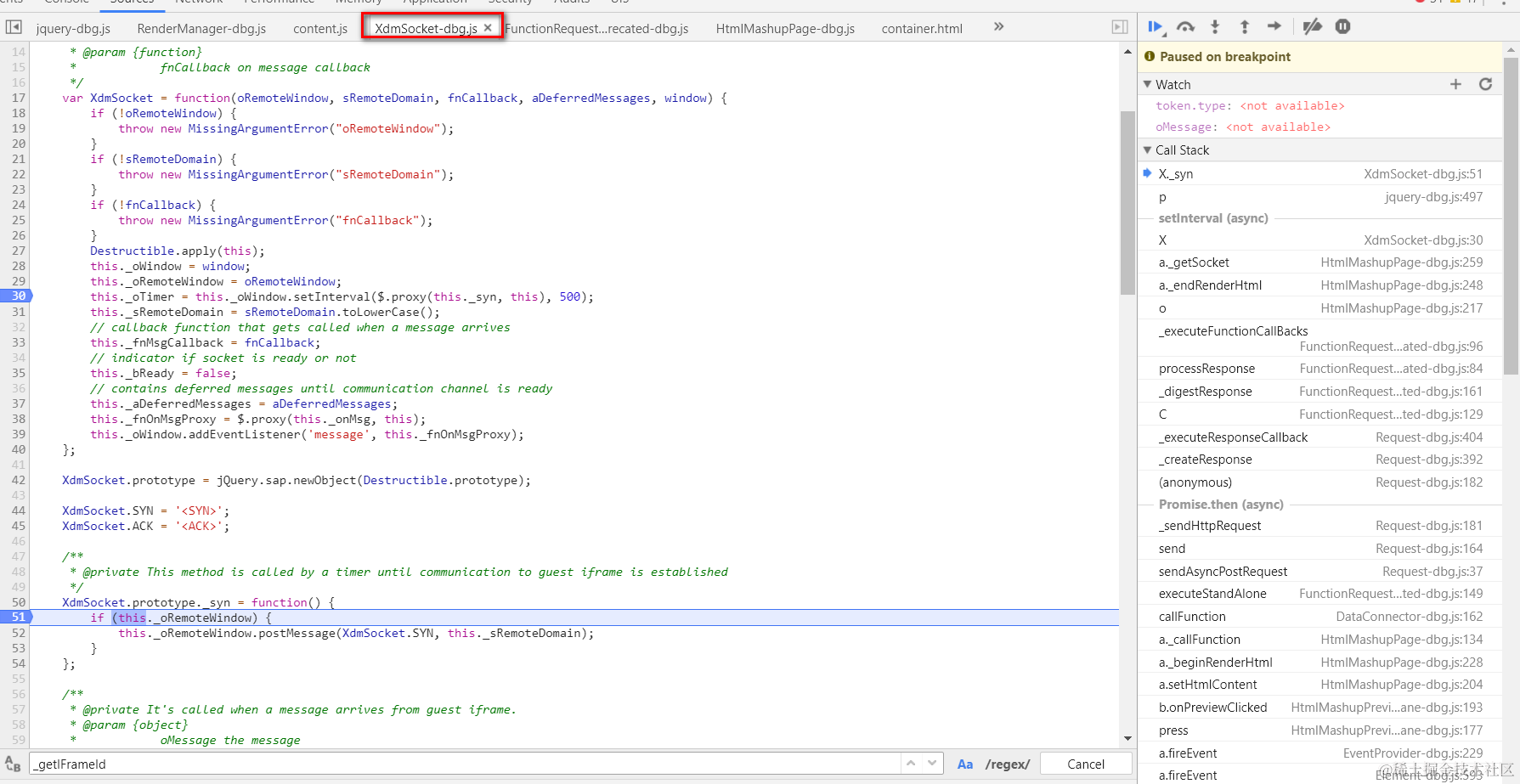Toggle the debugger sidebar pane icon
The image size is (1520, 784).
(1120, 27)
